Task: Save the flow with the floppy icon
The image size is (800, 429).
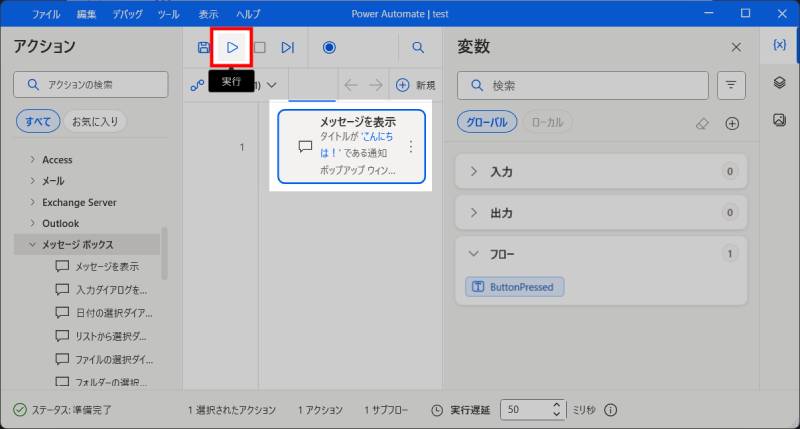Action: pos(204,47)
